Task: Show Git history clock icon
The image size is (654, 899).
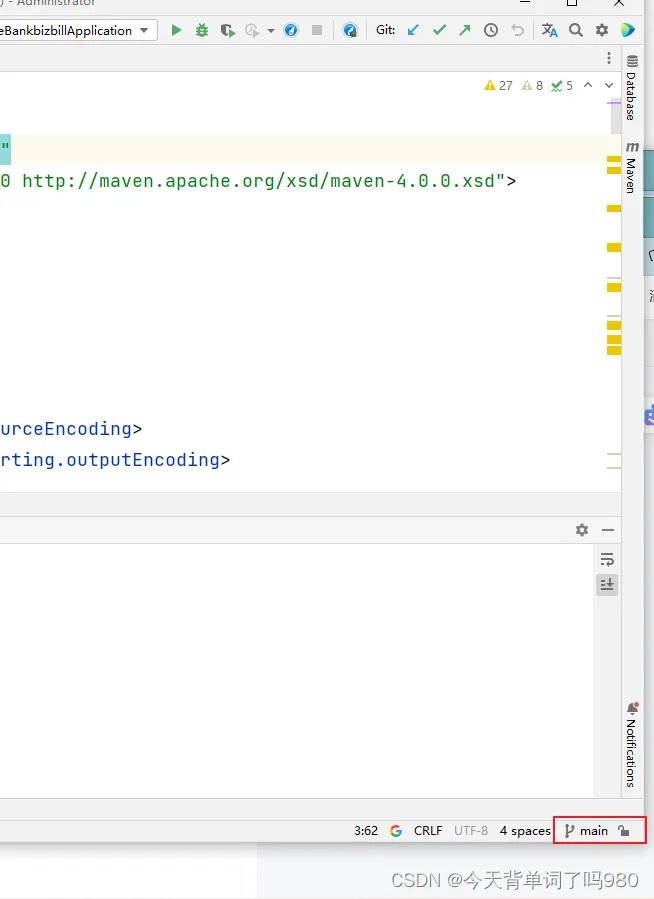Action: coord(491,30)
